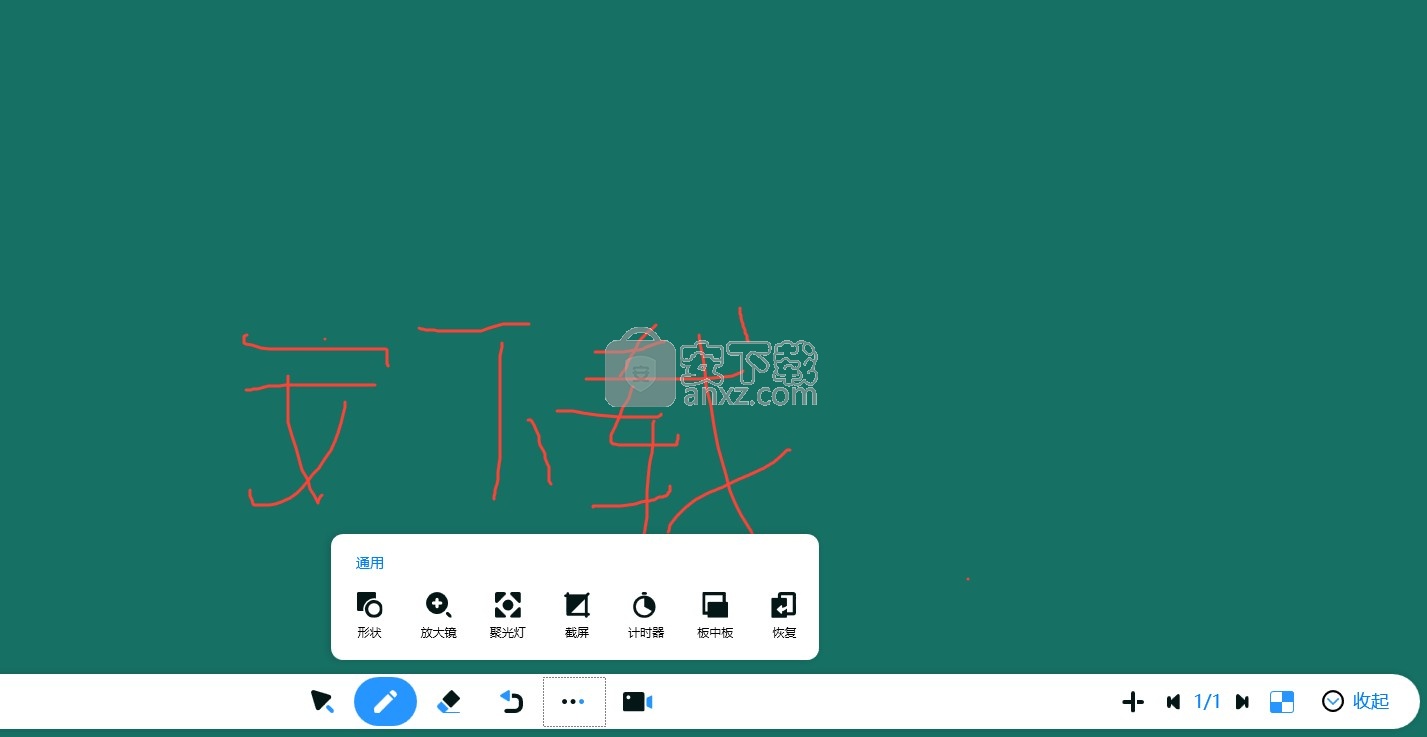Image resolution: width=1427 pixels, height=737 pixels.
Task: Collapse the toolbar with 收起
Action: coord(1356,701)
